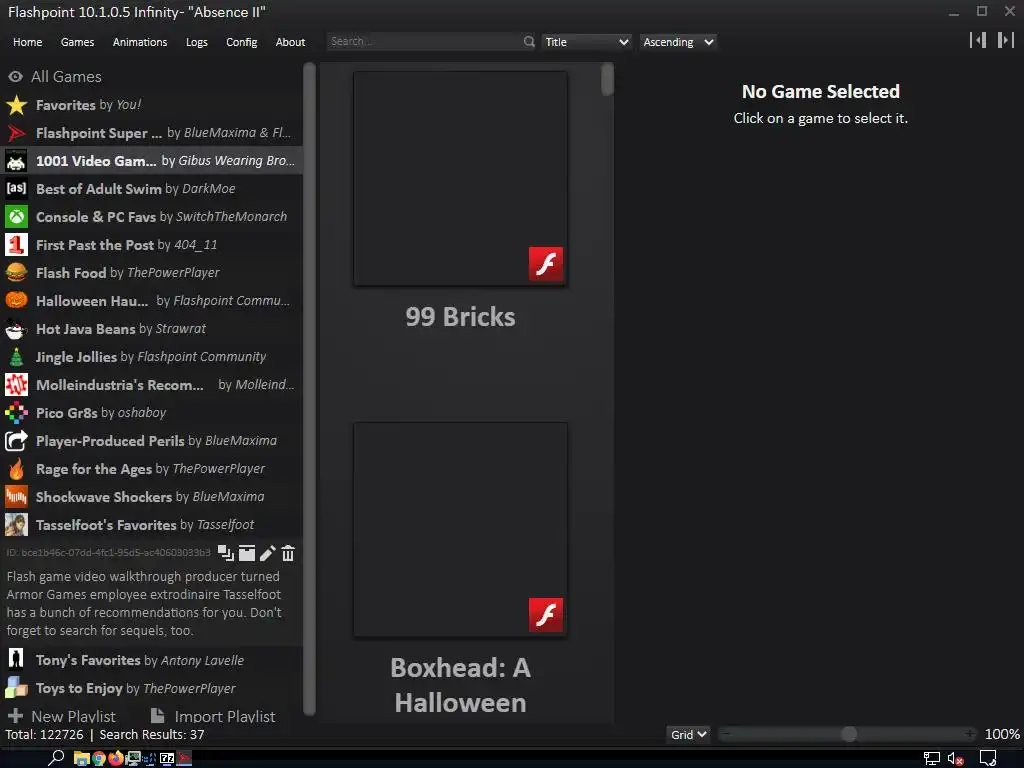This screenshot has height=768, width=1024.
Task: Click the toy blocks icon for Toys to Enjoy
Action: coord(16,688)
